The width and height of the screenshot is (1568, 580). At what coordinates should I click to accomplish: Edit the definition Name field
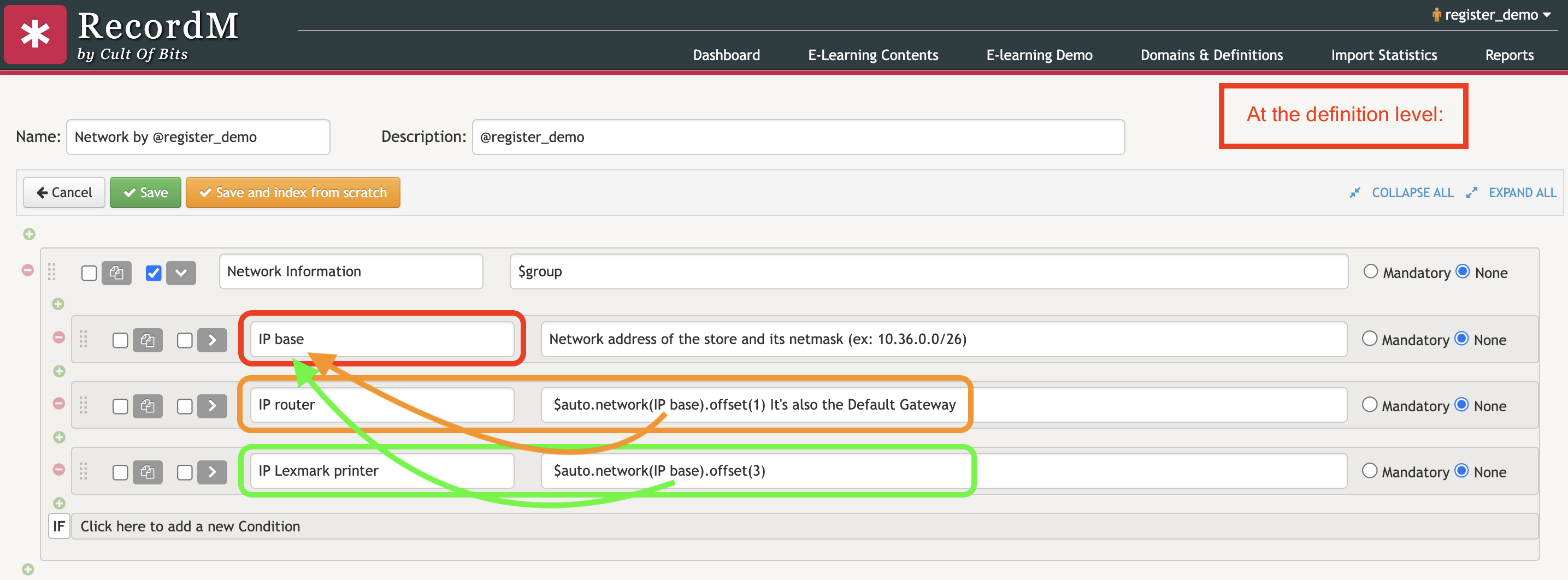(x=198, y=138)
